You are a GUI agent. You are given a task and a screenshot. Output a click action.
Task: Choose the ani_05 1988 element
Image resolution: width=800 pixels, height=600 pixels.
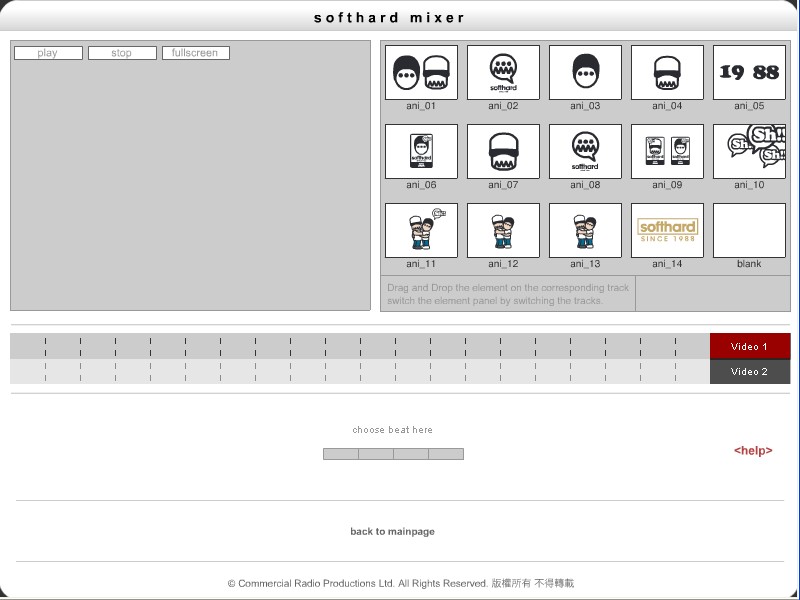pyautogui.click(x=749, y=72)
